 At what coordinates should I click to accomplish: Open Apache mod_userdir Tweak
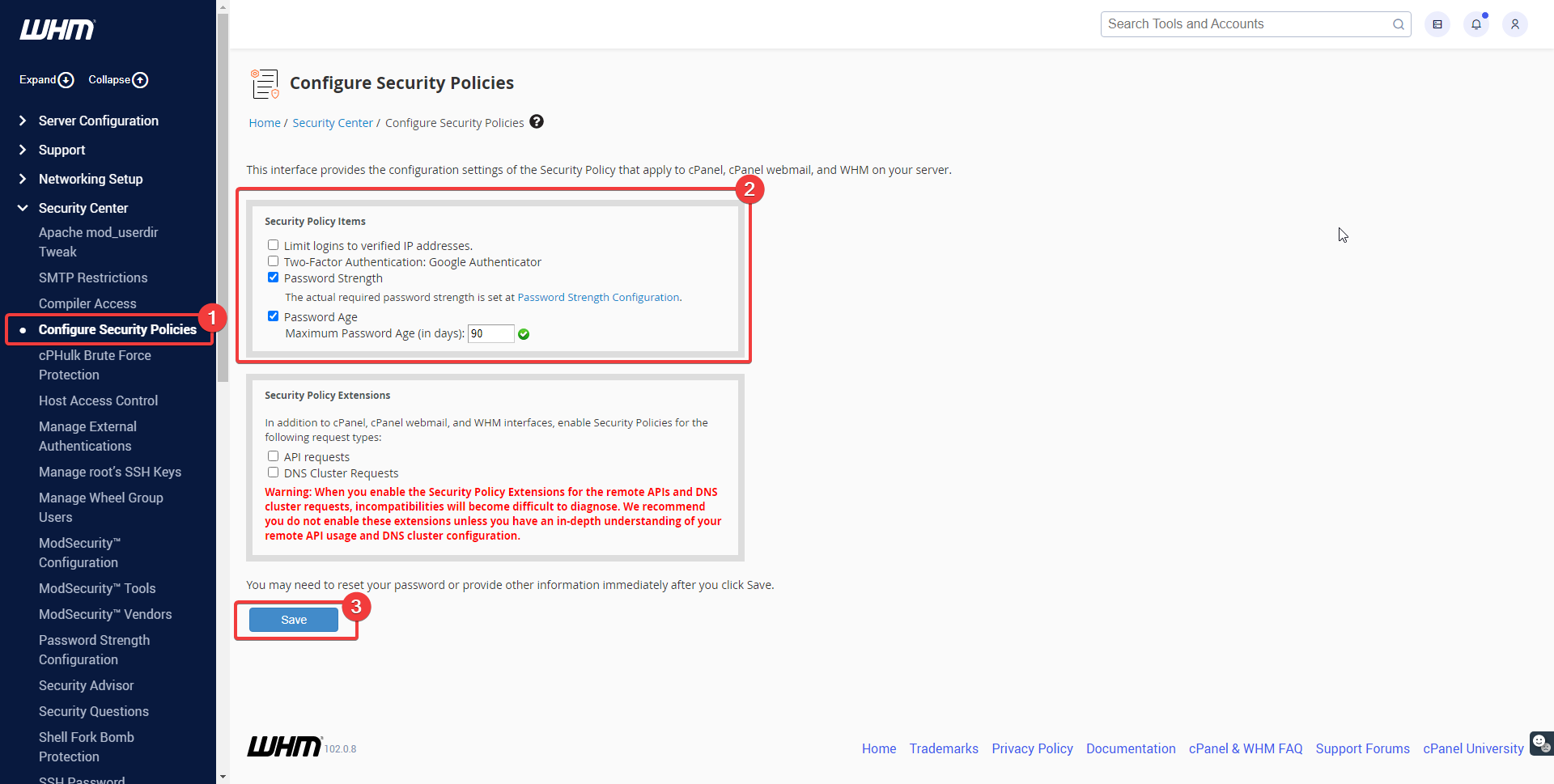(x=98, y=242)
